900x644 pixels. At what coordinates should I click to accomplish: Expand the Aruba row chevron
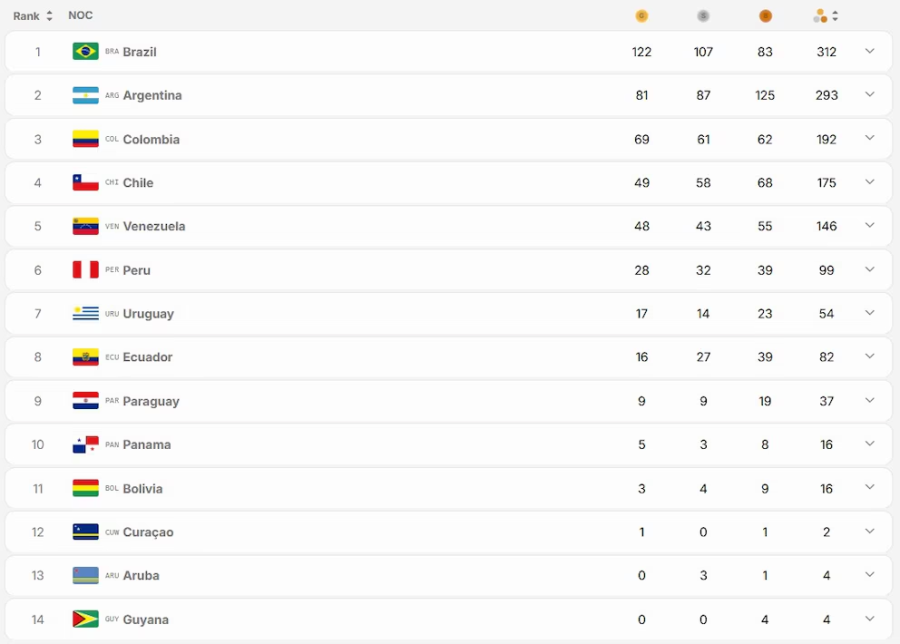tap(870, 575)
